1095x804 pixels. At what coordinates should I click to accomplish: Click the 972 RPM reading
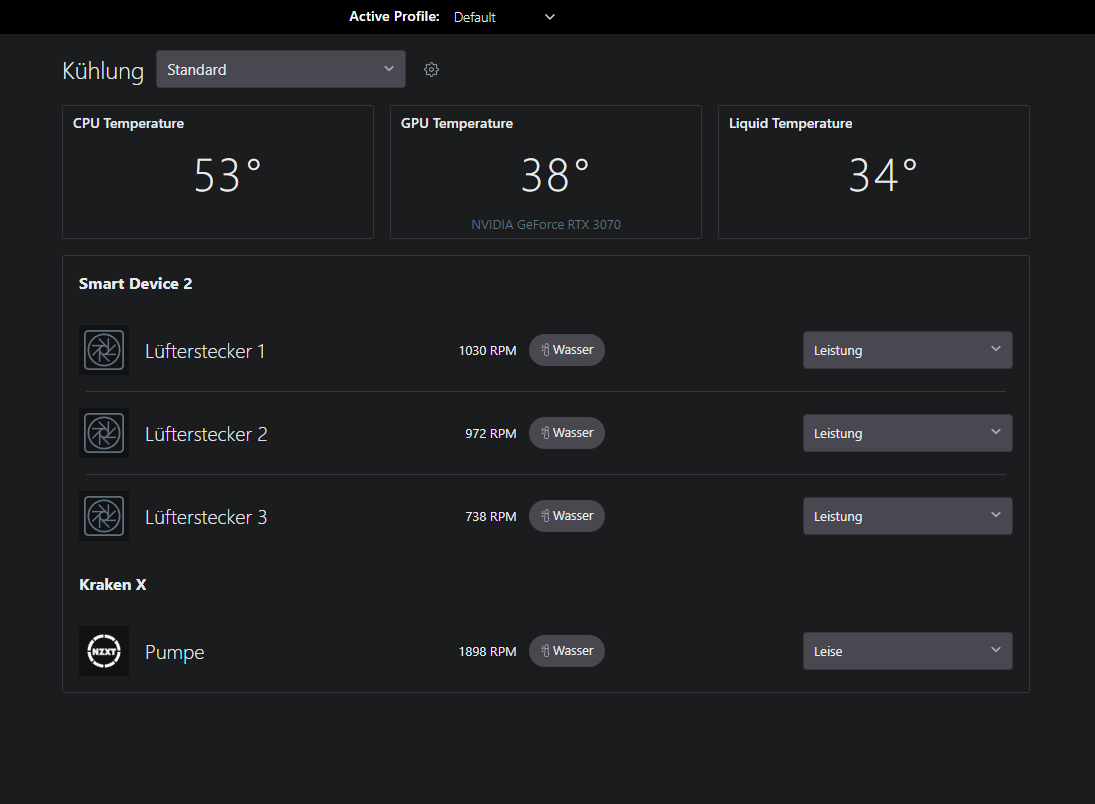pos(491,434)
